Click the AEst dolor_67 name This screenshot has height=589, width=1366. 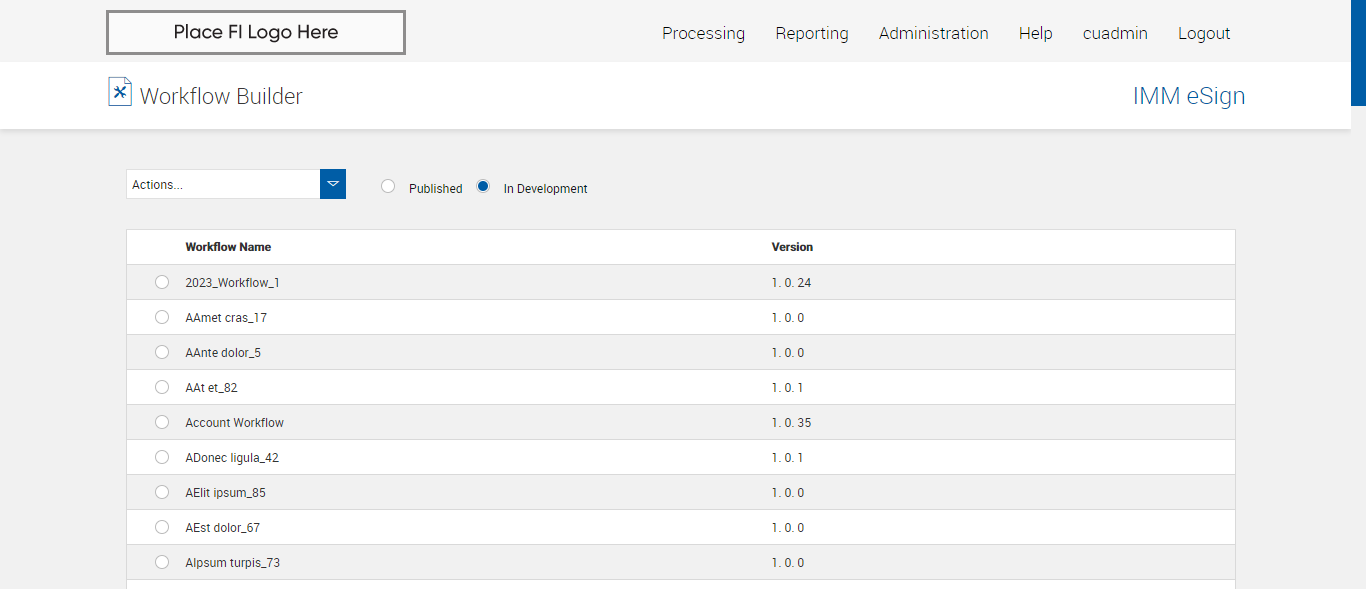(222, 528)
